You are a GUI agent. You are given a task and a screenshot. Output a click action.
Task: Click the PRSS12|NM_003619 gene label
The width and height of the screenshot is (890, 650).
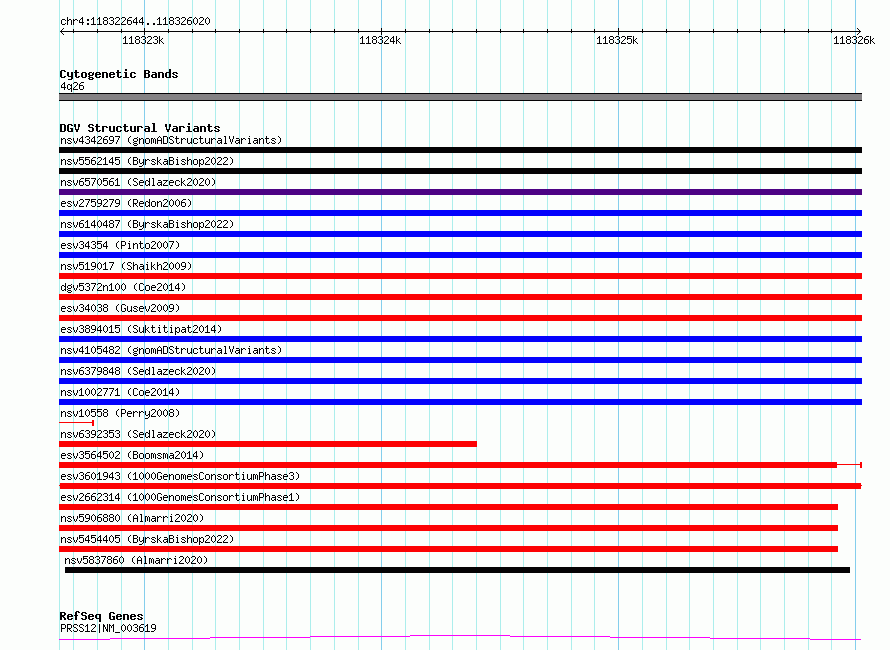[x=108, y=628]
